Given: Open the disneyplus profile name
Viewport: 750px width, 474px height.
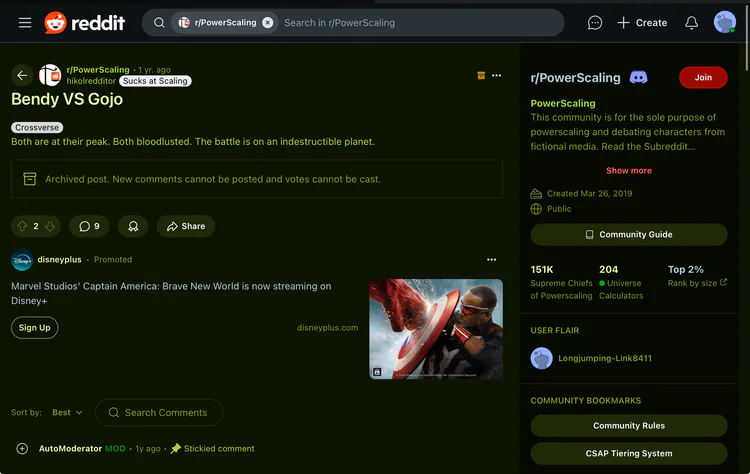Looking at the screenshot, I should tap(59, 259).
